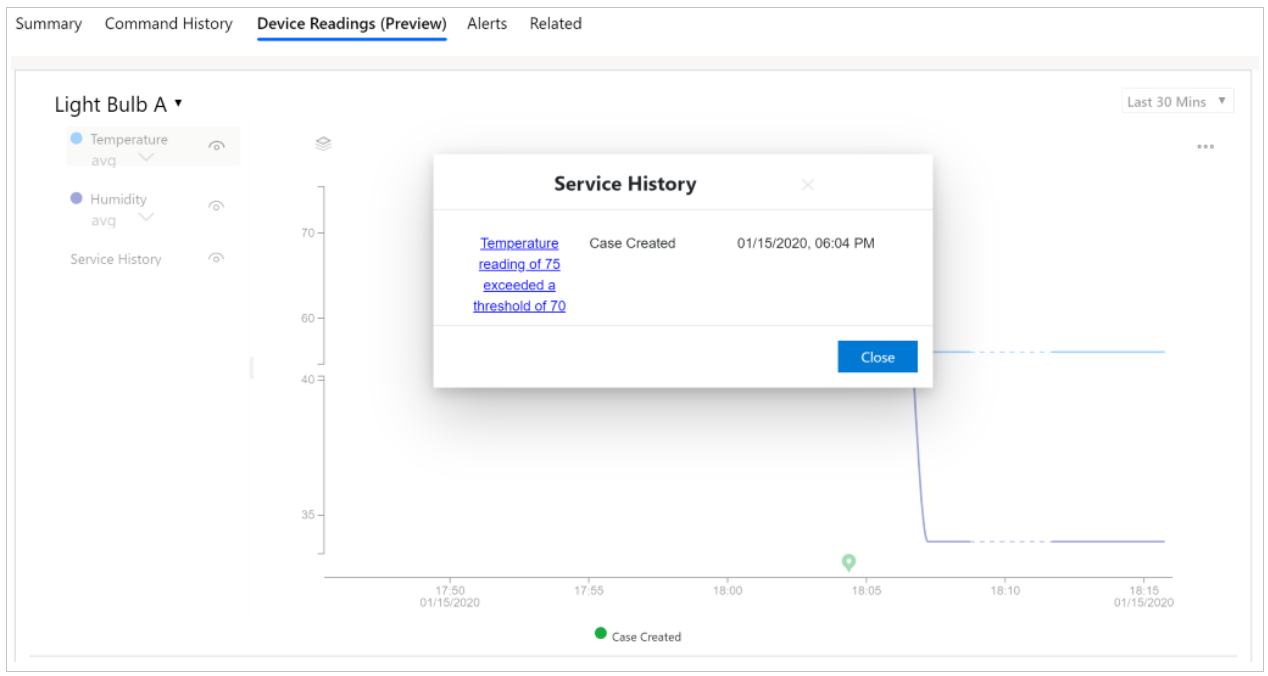1268x676 pixels.
Task: Close Service History dialog with X icon
Action: (808, 184)
